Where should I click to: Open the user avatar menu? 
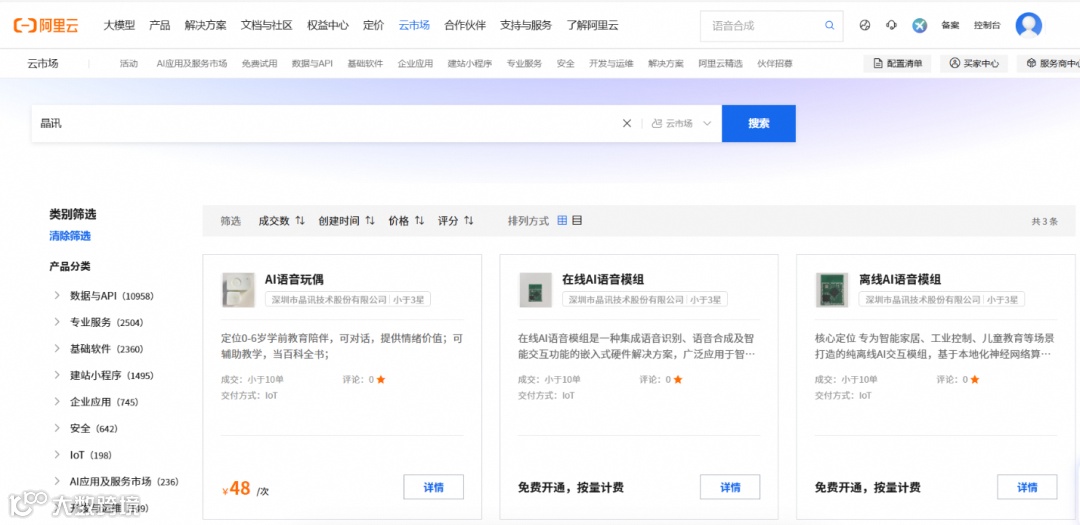[1028, 25]
